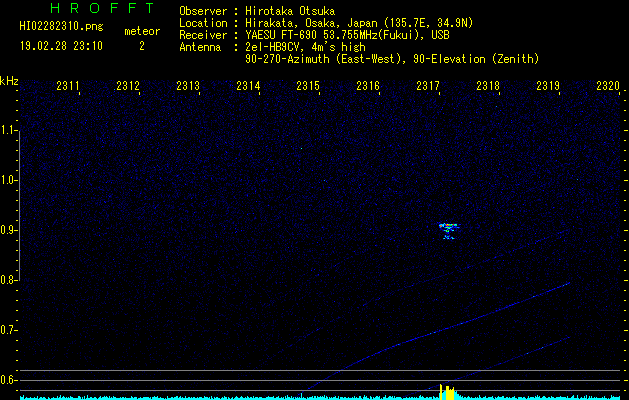Click the meteor count value 2
629x400 pixels.
click(x=142, y=46)
